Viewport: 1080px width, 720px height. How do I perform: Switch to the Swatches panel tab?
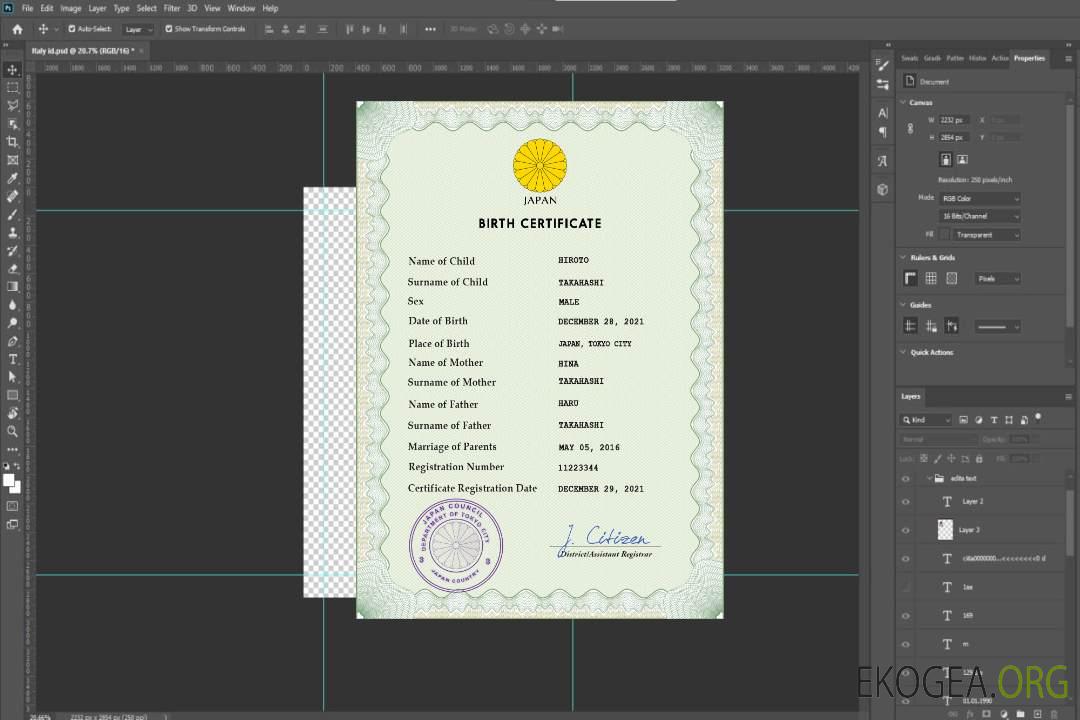[x=909, y=58]
